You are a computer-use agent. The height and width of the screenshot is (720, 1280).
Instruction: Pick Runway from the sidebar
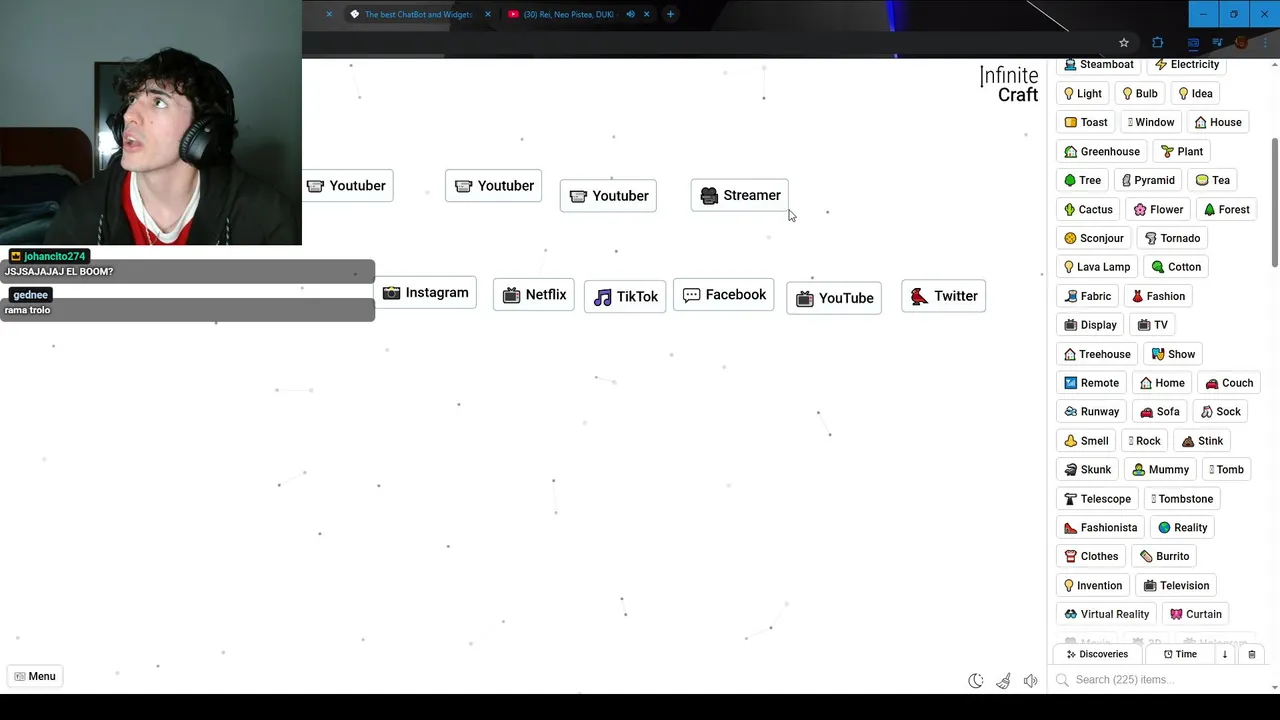click(x=1092, y=412)
